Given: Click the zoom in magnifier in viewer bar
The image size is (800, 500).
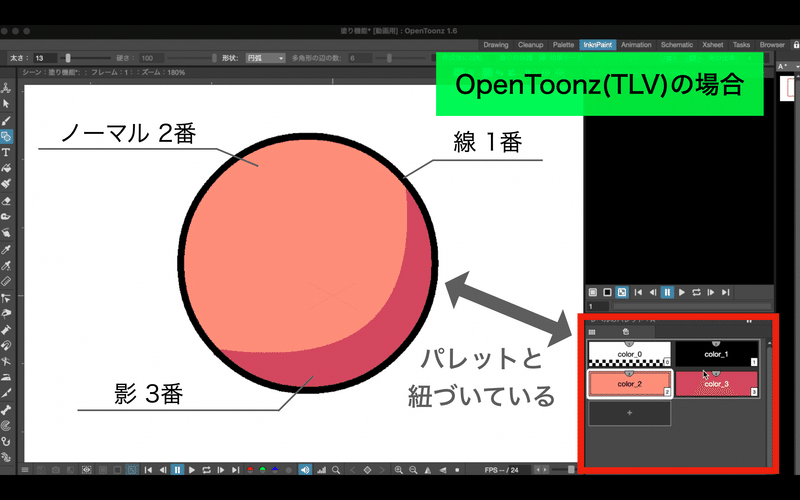Looking at the screenshot, I should [398, 470].
